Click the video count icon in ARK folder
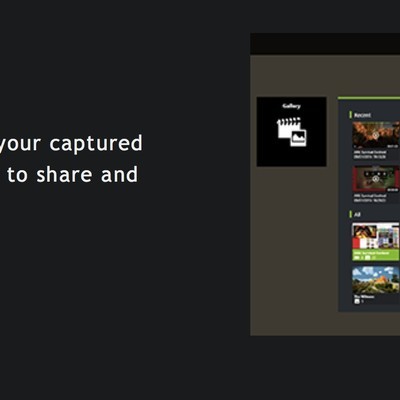This screenshot has width=400, height=400. (x=357, y=258)
